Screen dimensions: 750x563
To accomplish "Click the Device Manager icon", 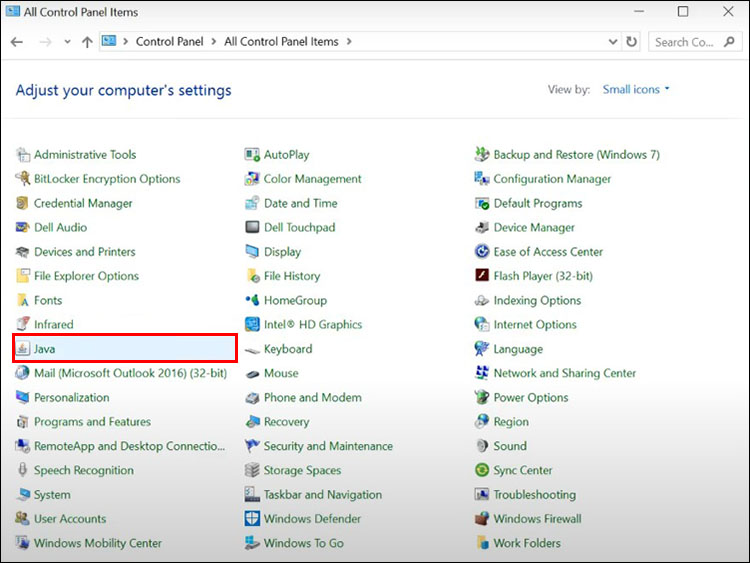I will (482, 228).
